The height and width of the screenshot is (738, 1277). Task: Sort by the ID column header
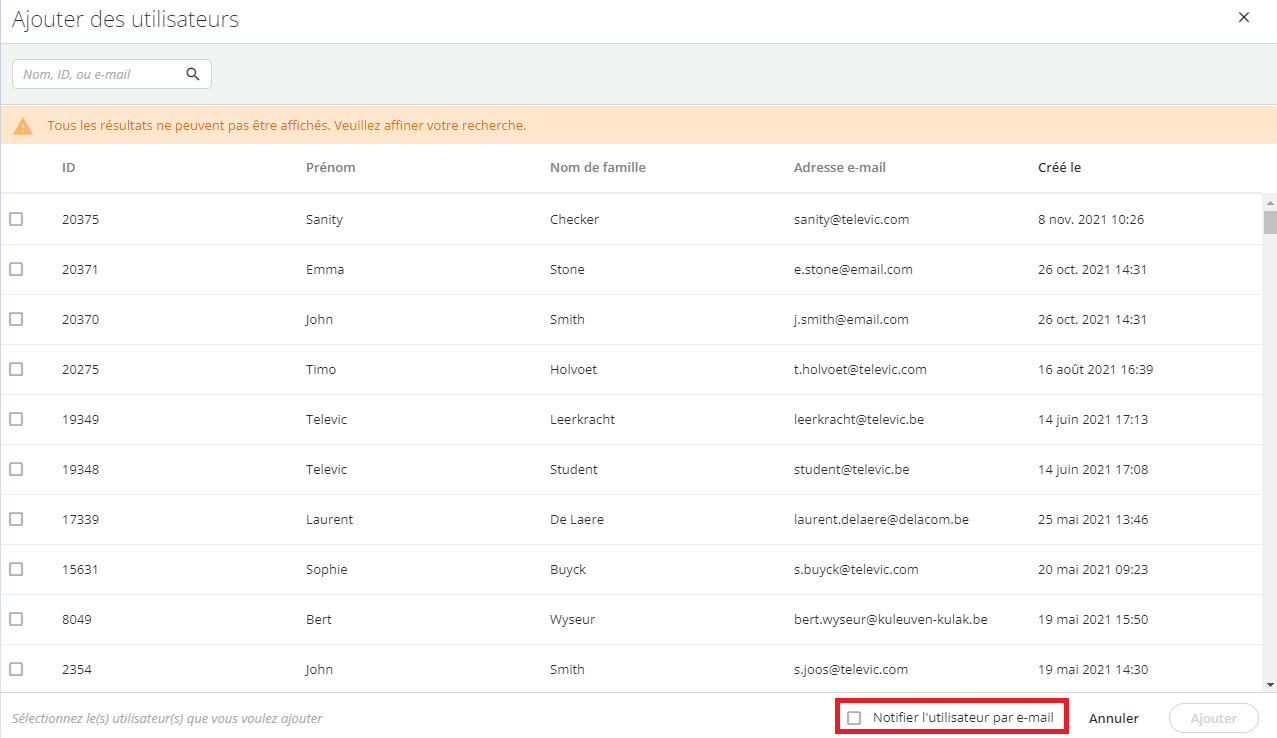(68, 167)
